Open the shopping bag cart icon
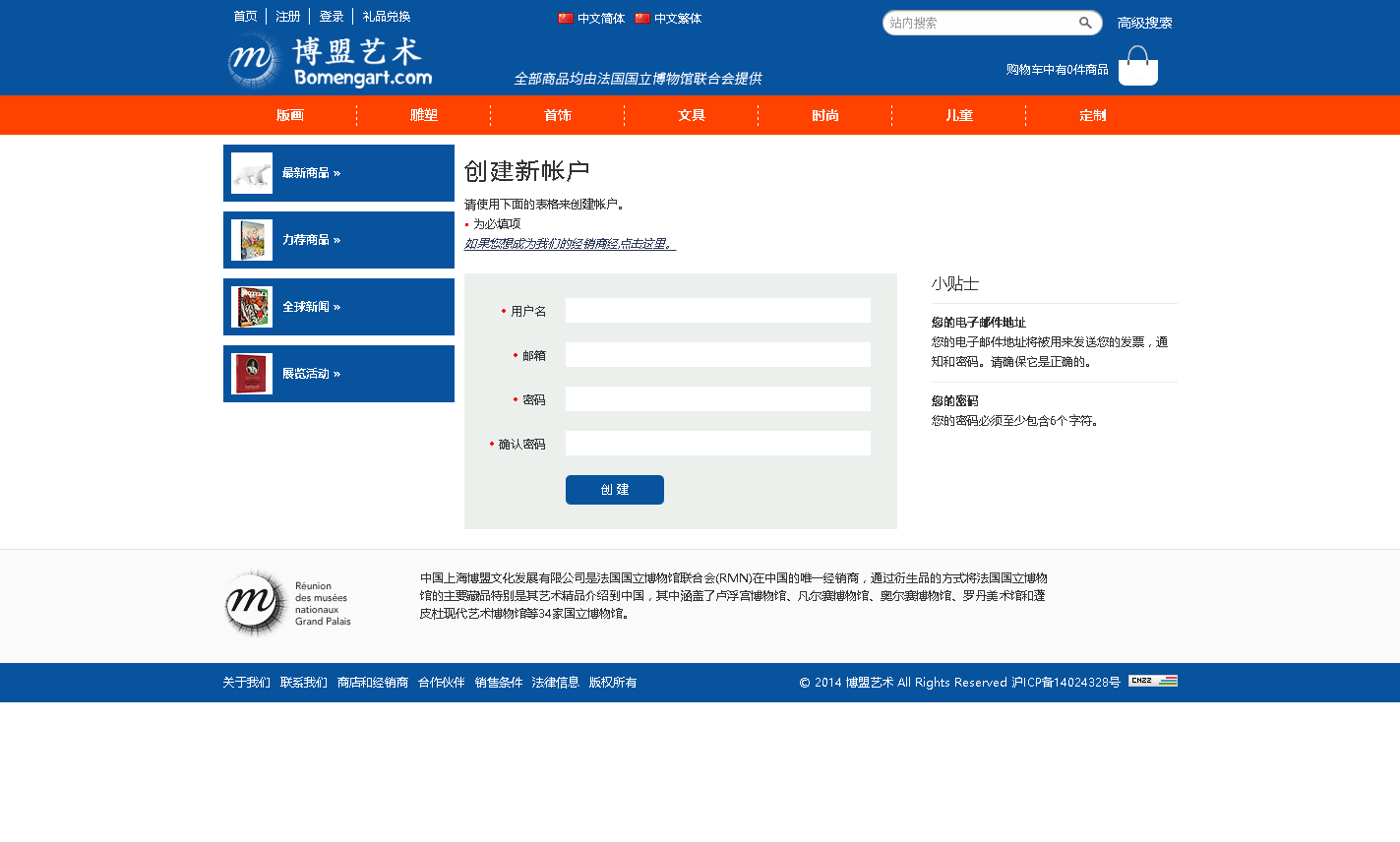 coord(1137,66)
